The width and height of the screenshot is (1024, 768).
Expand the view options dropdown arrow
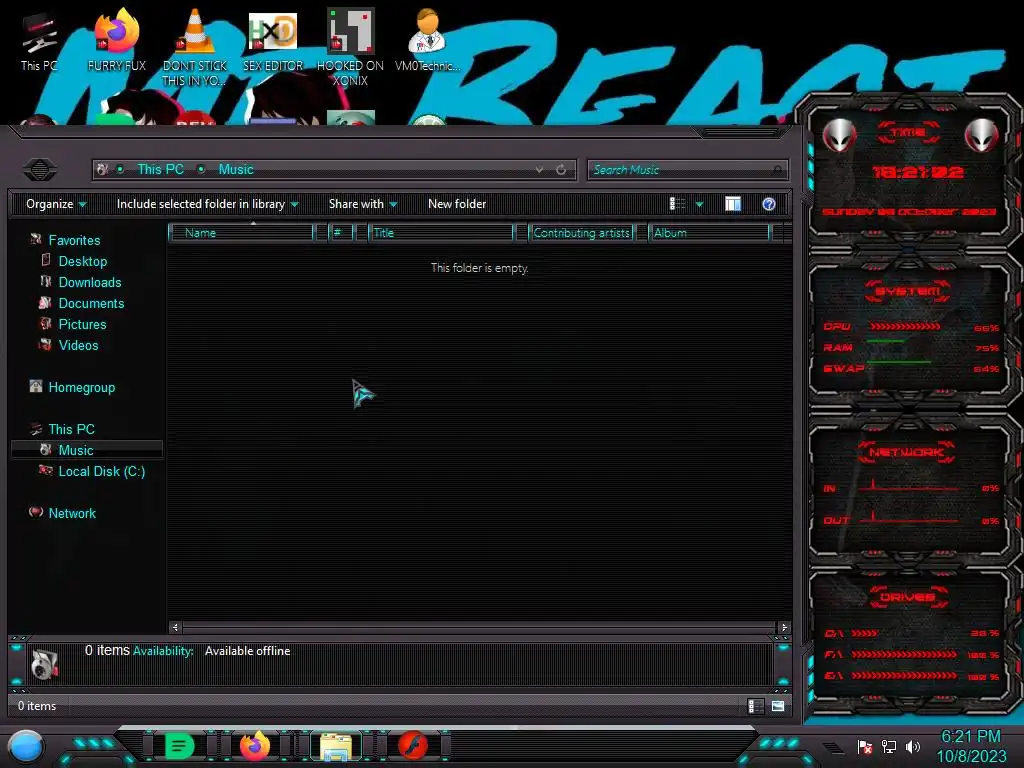coord(699,204)
